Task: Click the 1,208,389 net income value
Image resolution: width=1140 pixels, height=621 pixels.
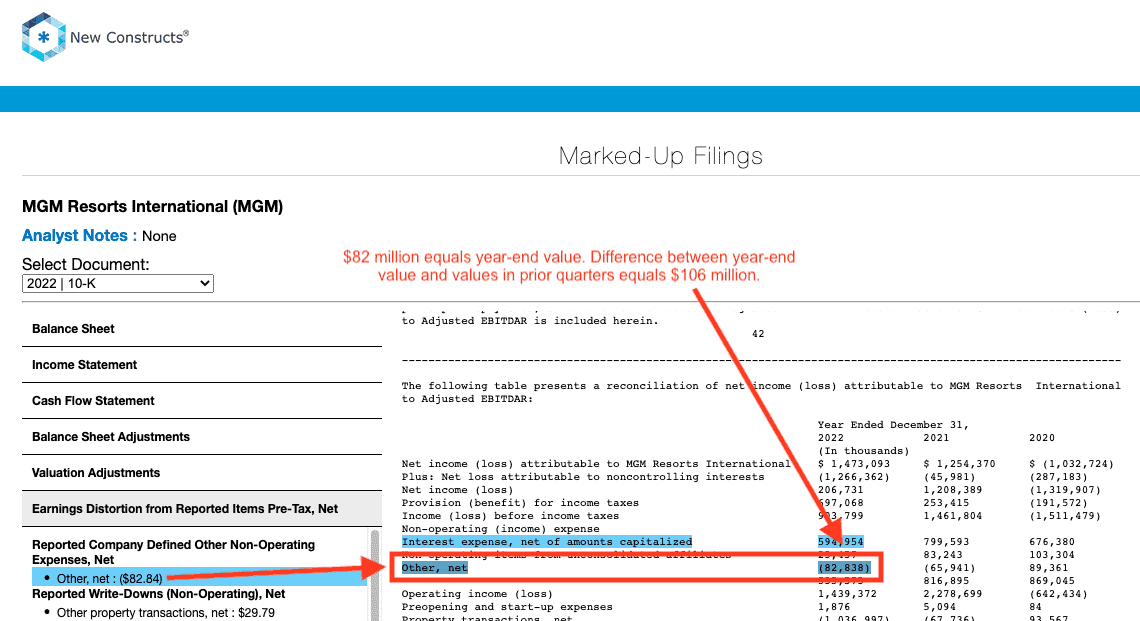Action: pyautogui.click(x=952, y=490)
